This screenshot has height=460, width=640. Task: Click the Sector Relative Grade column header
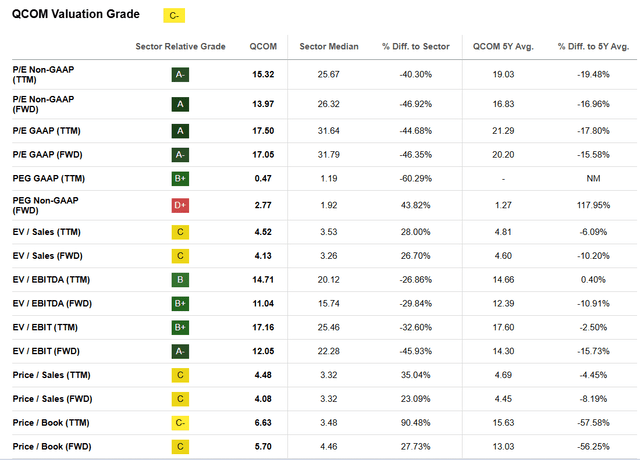coord(175,46)
